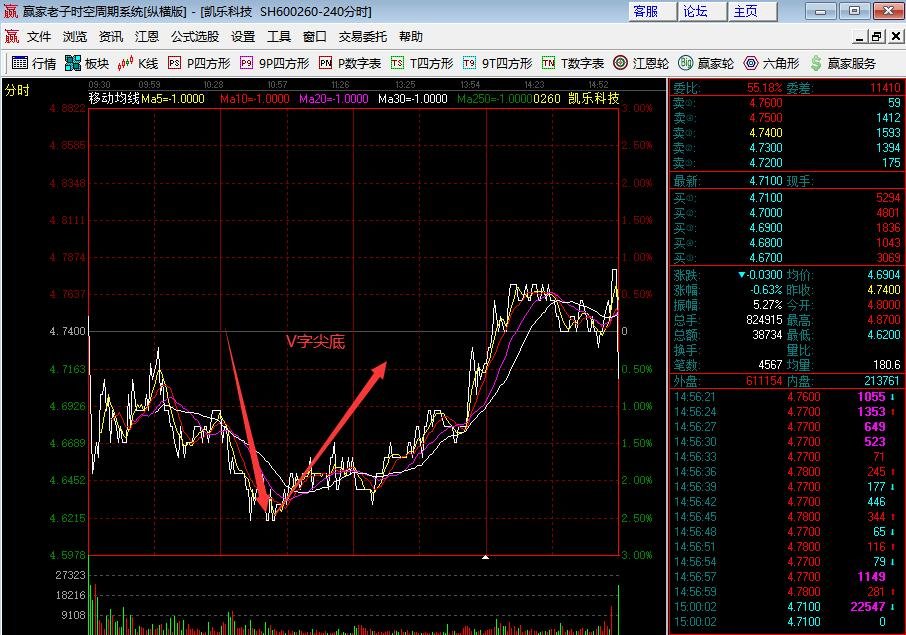Switch to K线 candlestick chart
906x635 pixels.
point(138,63)
